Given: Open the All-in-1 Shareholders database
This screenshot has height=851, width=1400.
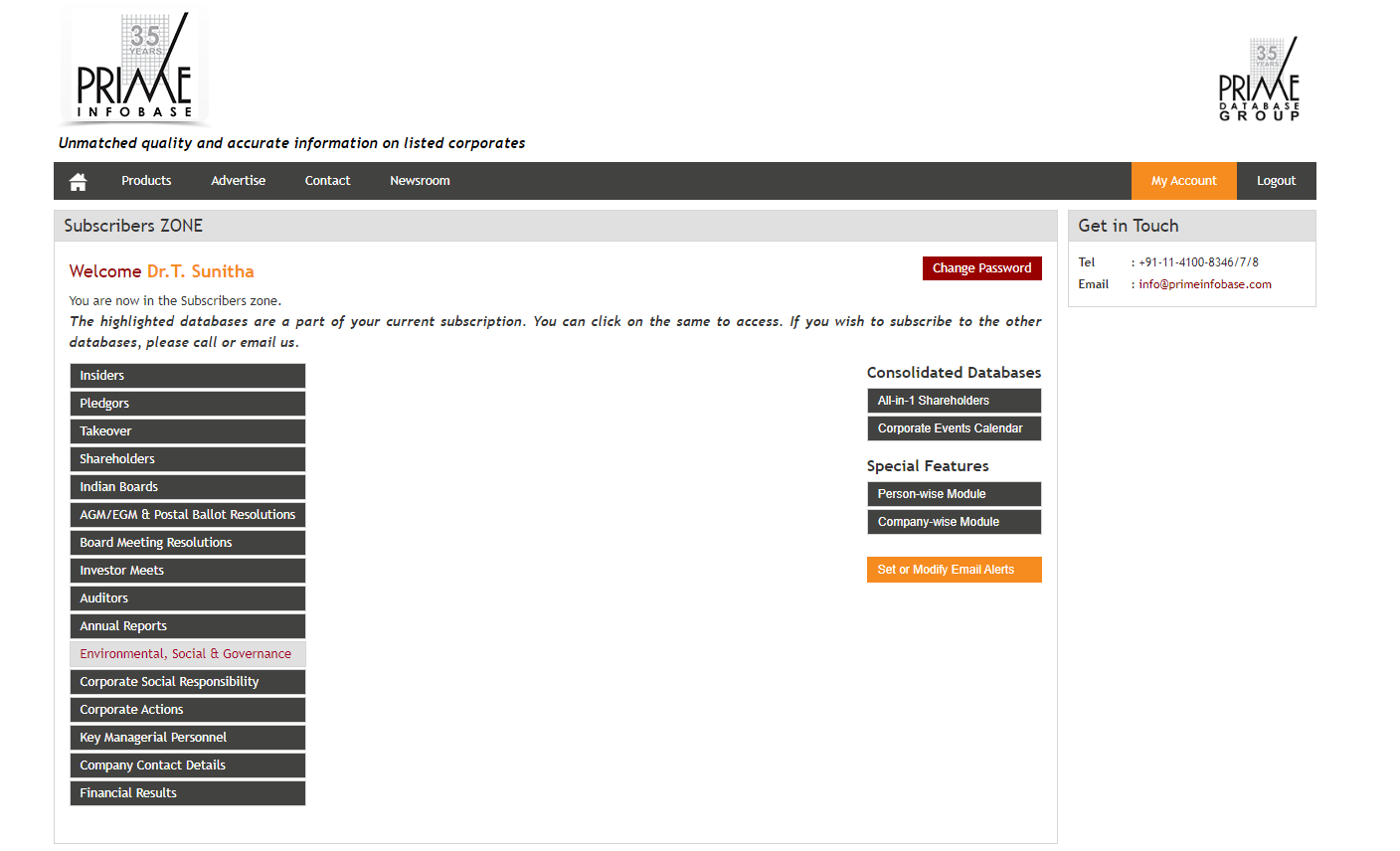Looking at the screenshot, I should [x=954, y=401].
